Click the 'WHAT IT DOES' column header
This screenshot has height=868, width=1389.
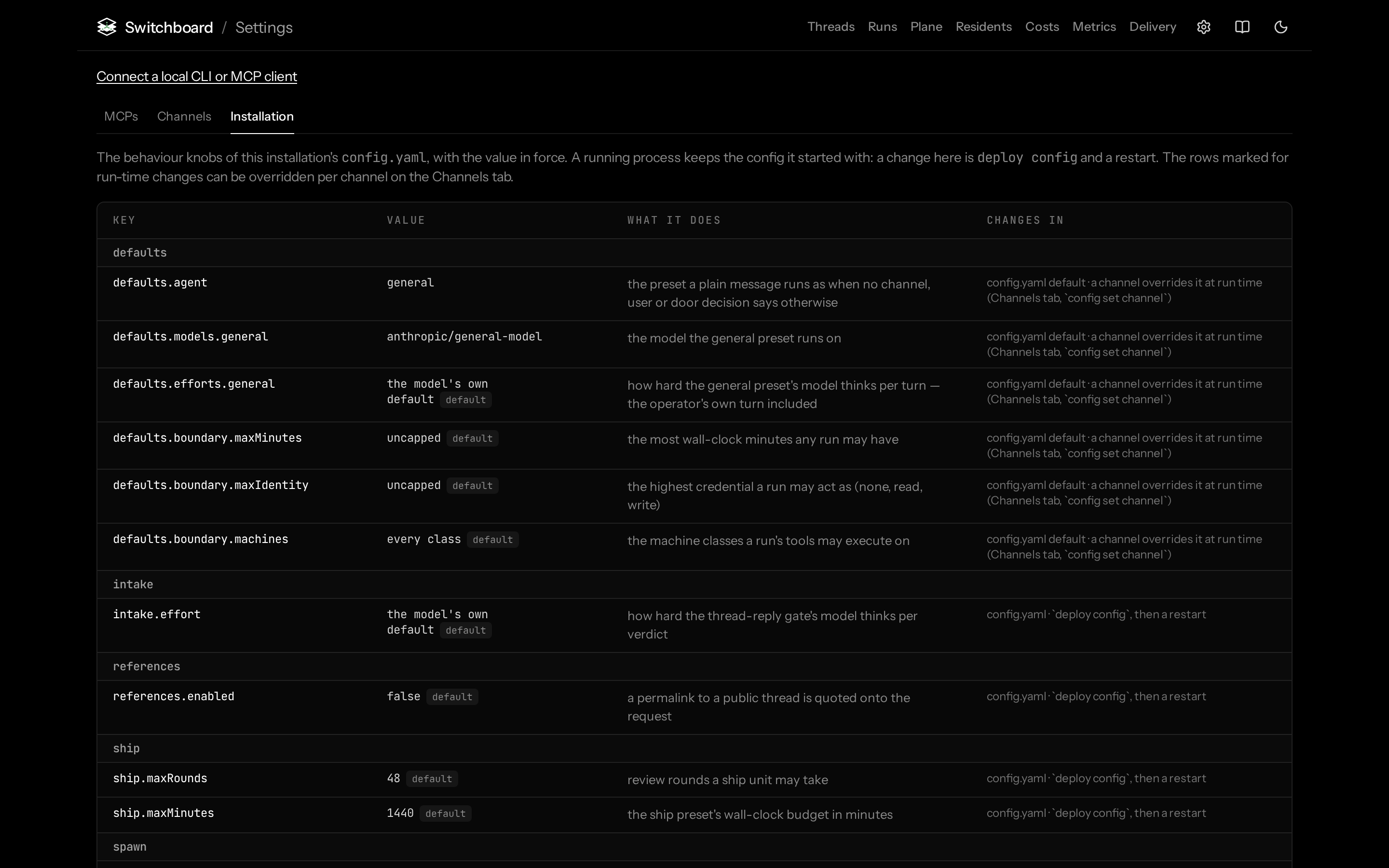(674, 220)
